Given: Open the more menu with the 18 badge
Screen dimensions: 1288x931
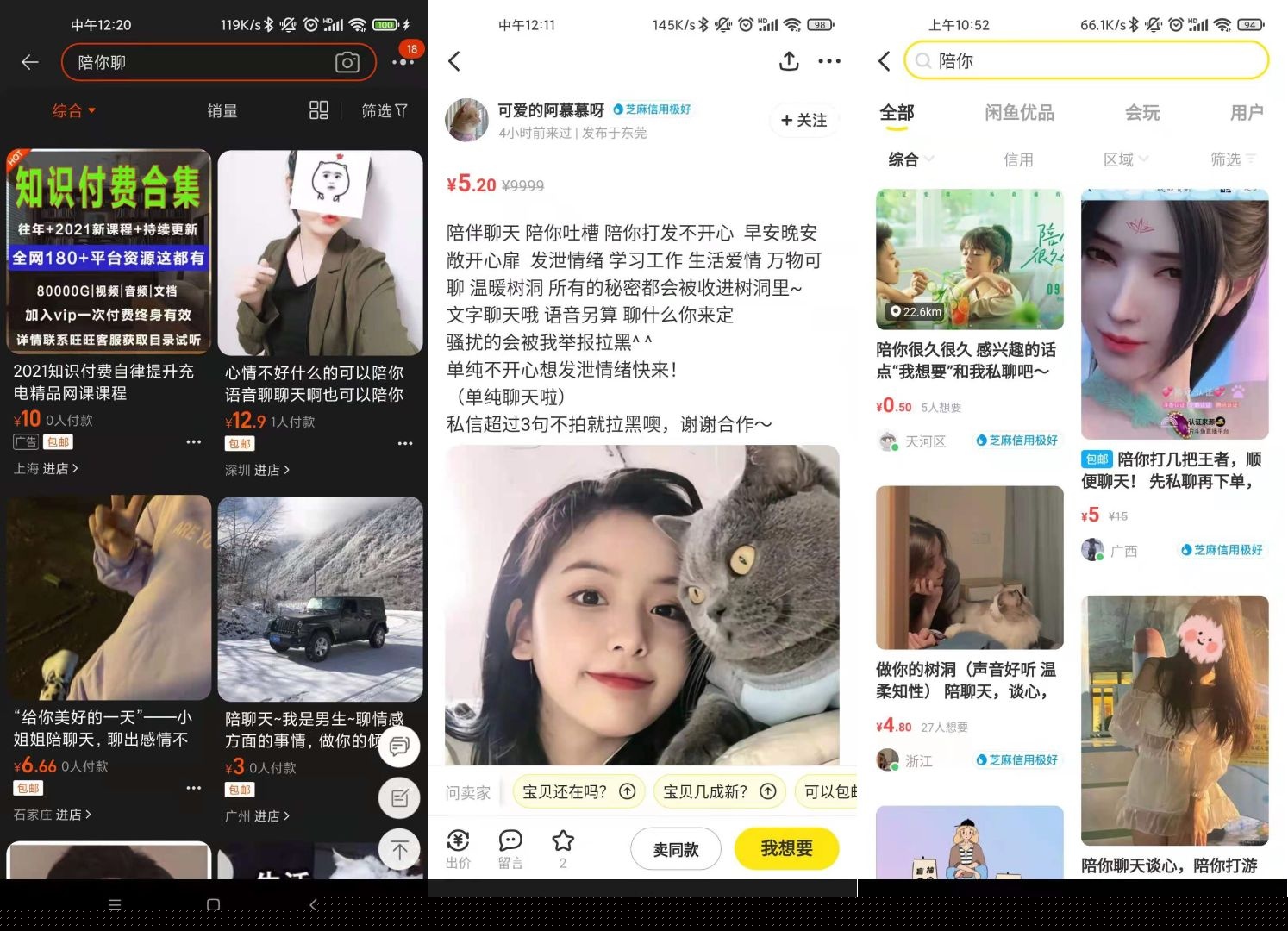Looking at the screenshot, I should point(403,61).
